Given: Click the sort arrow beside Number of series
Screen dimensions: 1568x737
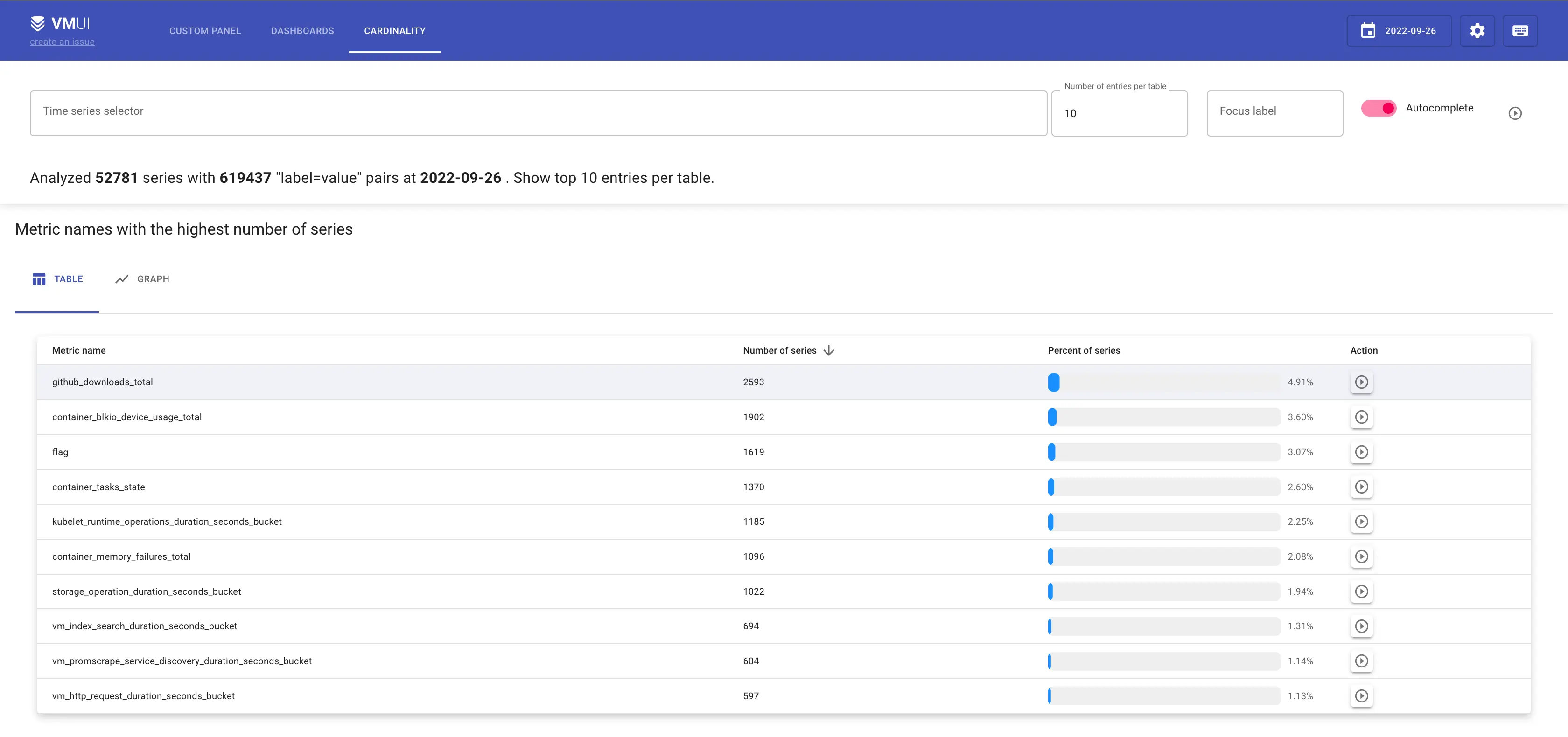Looking at the screenshot, I should tap(828, 351).
